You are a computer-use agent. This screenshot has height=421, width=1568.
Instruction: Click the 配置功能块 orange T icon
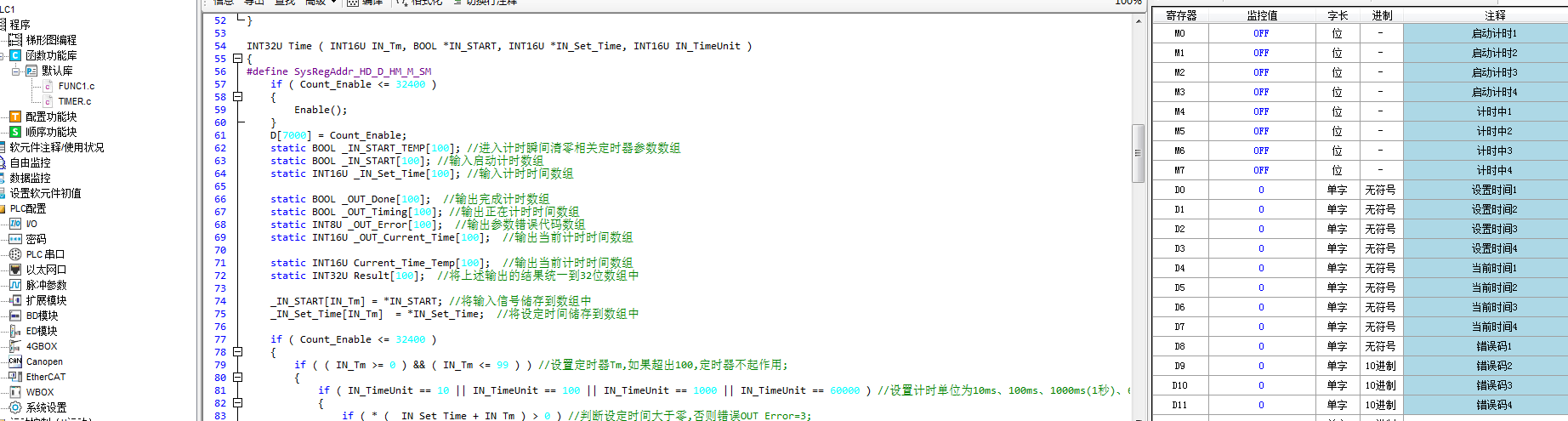15,117
